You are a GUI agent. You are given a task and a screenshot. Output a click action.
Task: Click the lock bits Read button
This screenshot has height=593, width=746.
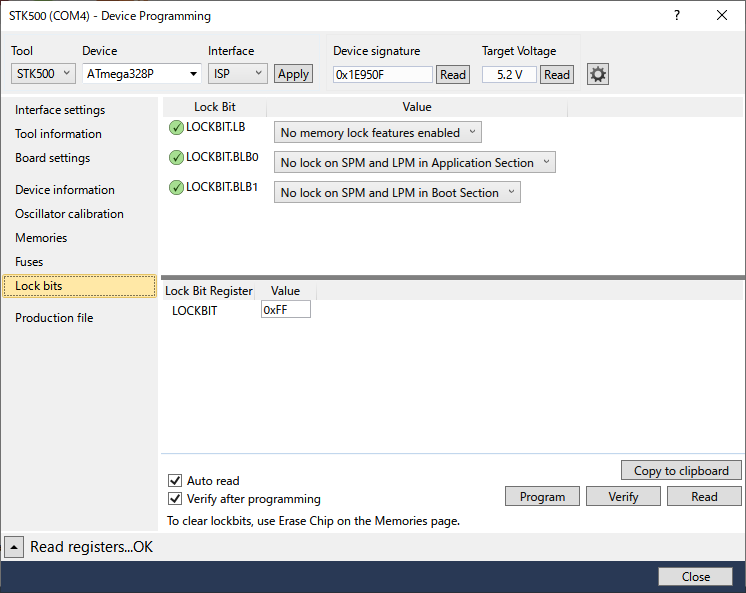coord(704,496)
